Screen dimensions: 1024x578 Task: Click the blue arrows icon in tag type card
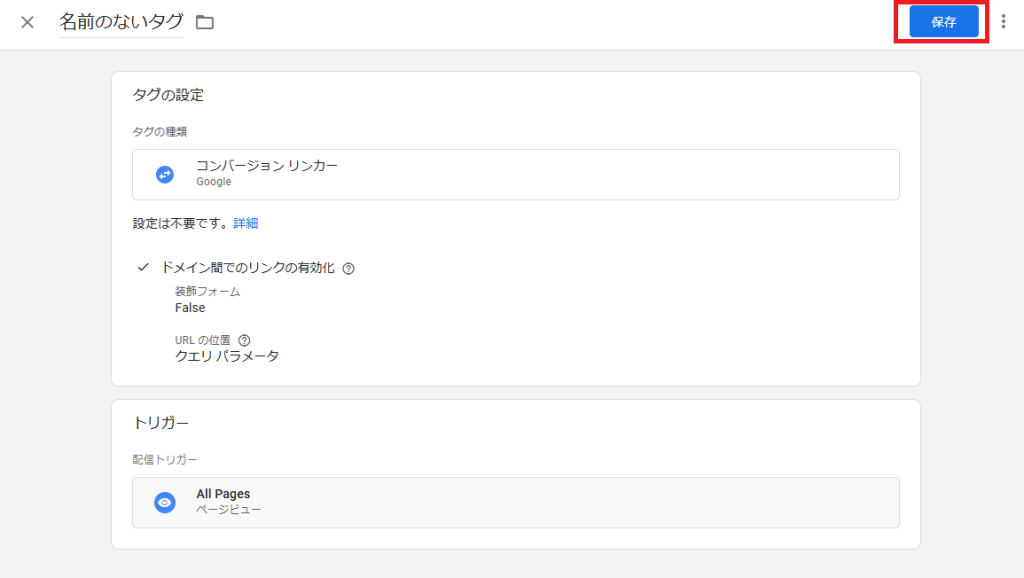coord(165,173)
